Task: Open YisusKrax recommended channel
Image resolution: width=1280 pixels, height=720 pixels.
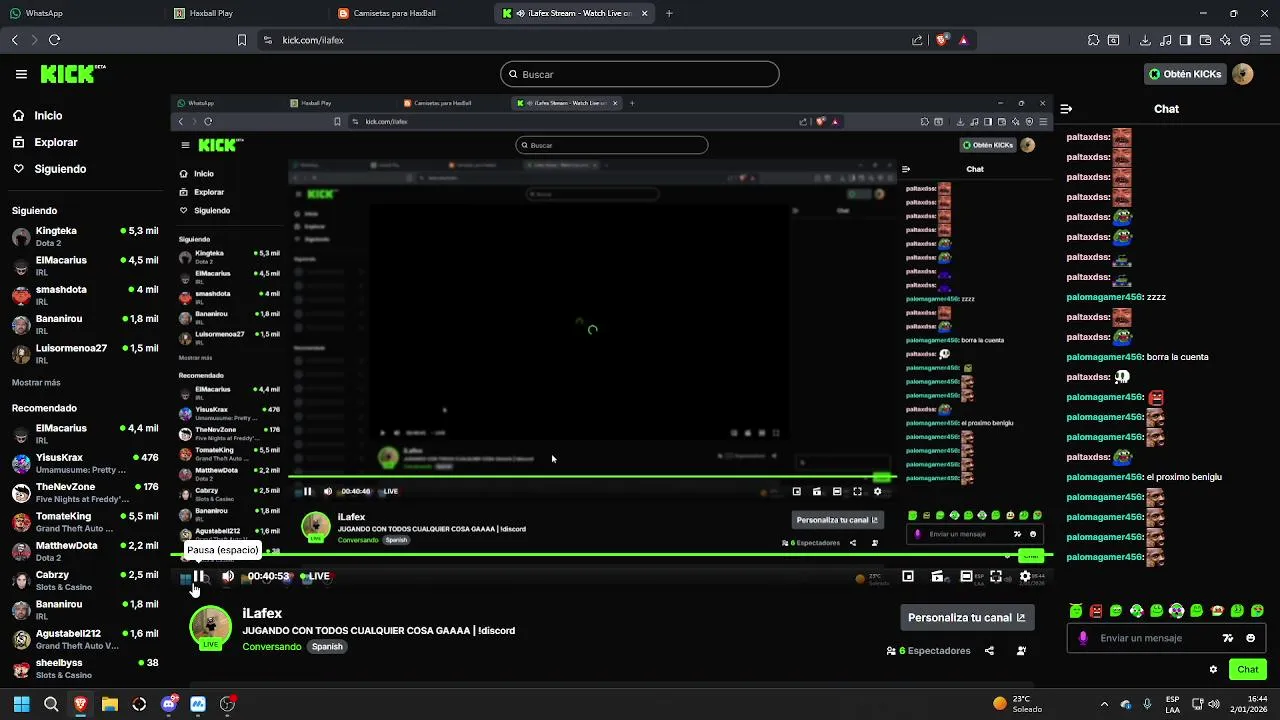Action: [x=85, y=463]
